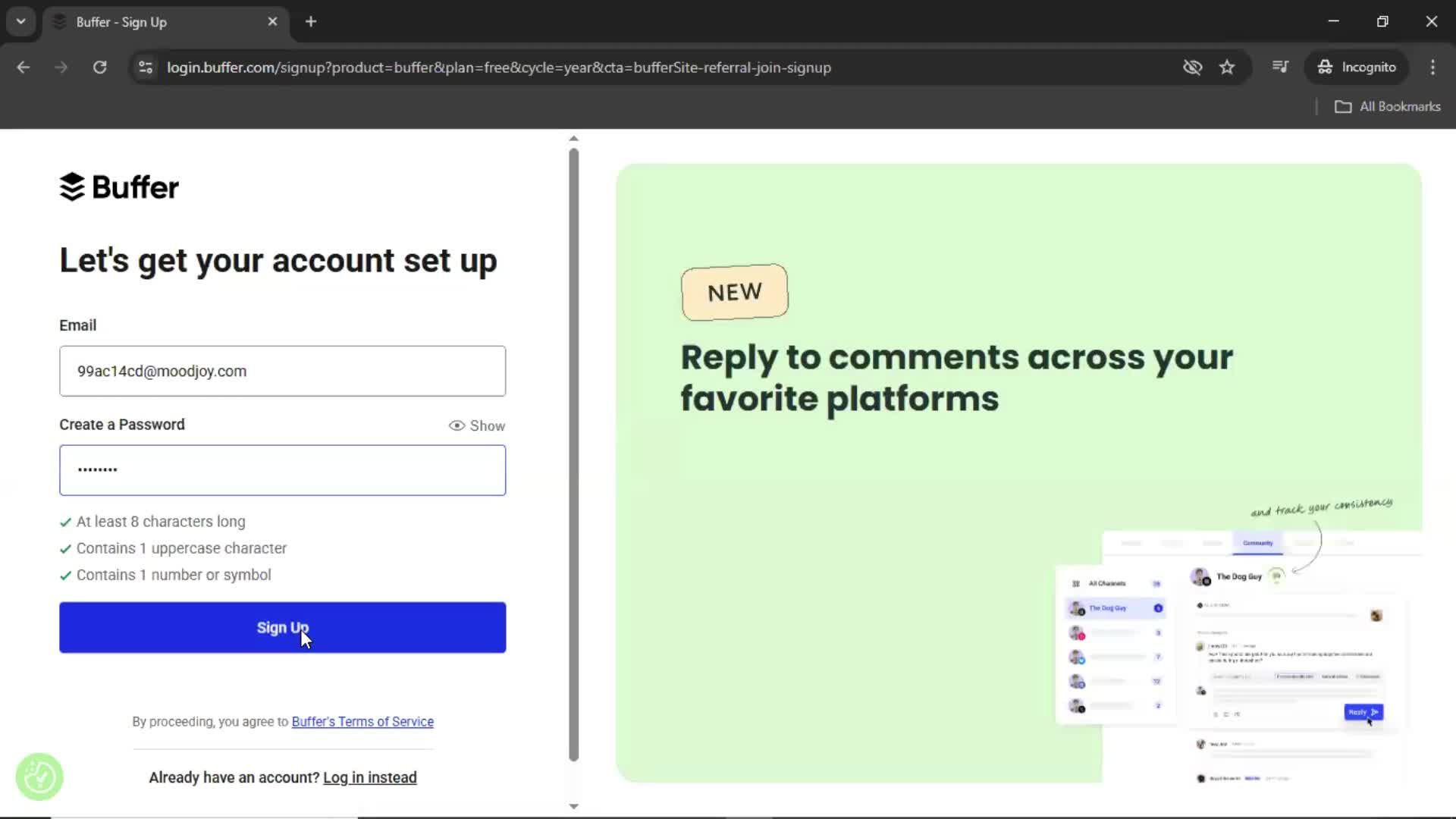This screenshot has height=819, width=1456.
Task: Open the site information icon in the address bar
Action: [x=145, y=67]
